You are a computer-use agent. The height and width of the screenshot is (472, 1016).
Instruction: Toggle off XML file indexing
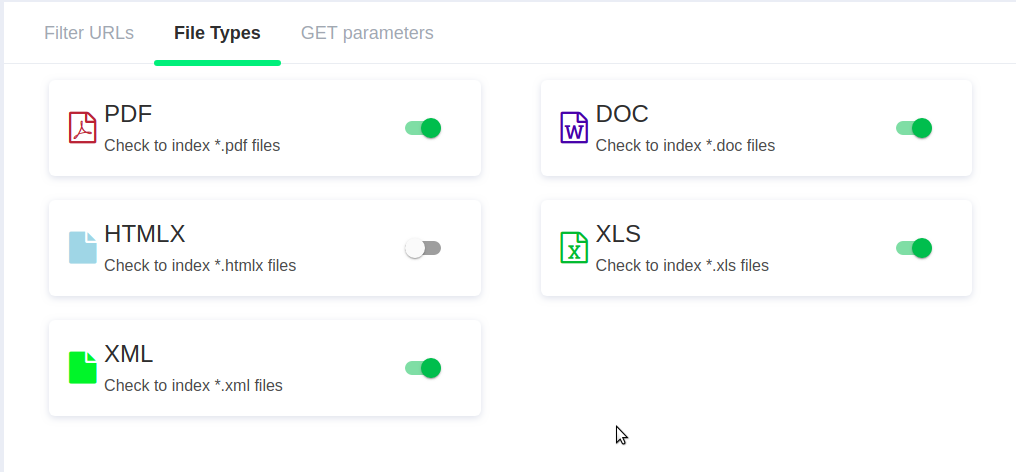click(x=423, y=368)
